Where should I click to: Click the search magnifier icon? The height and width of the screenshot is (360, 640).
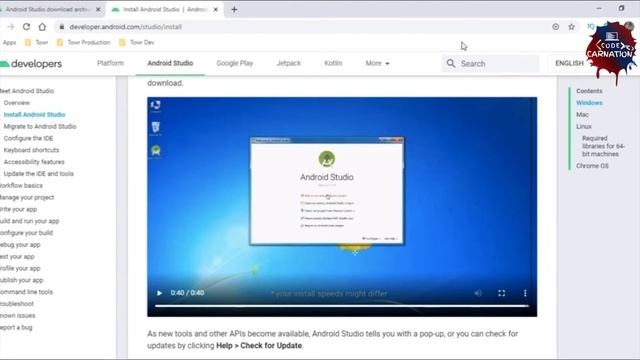click(451, 63)
